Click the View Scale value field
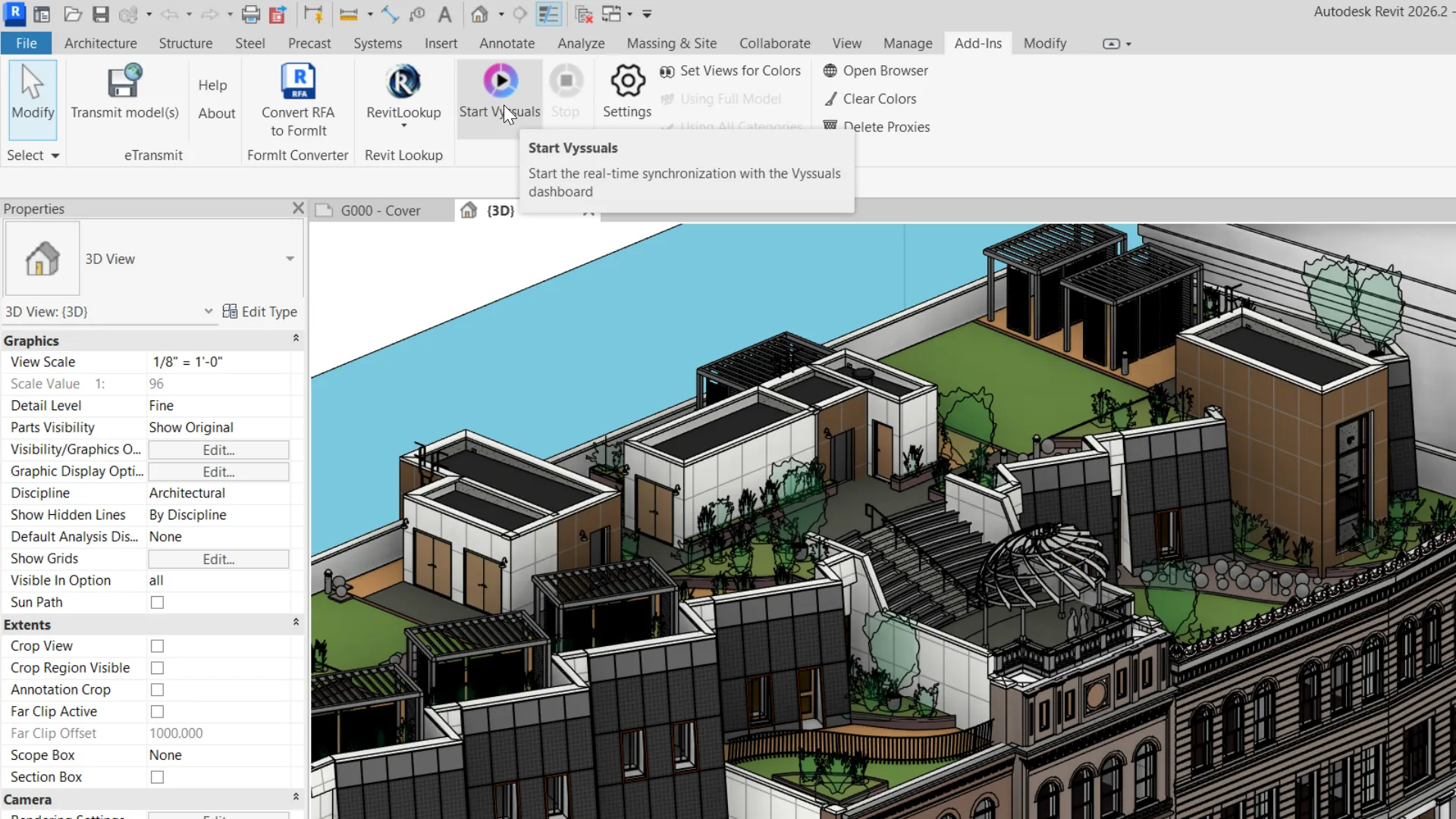The image size is (1456, 819). click(x=218, y=362)
